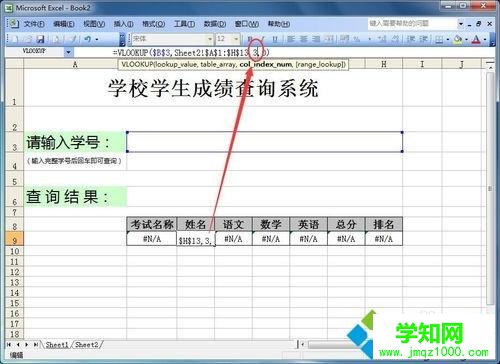Go to the first sheet tab arrow
The height and width of the screenshot is (364, 500).
click(9, 345)
